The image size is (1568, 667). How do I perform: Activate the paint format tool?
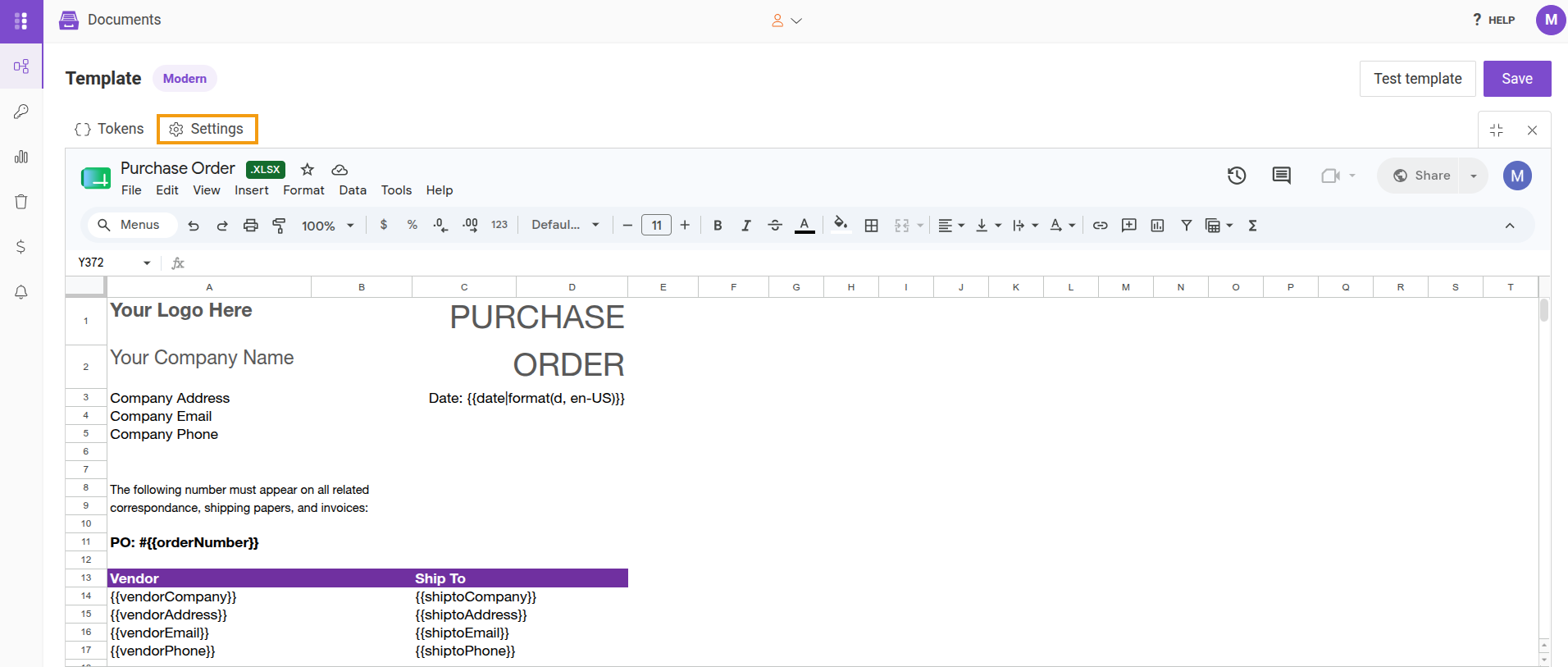pyautogui.click(x=279, y=226)
